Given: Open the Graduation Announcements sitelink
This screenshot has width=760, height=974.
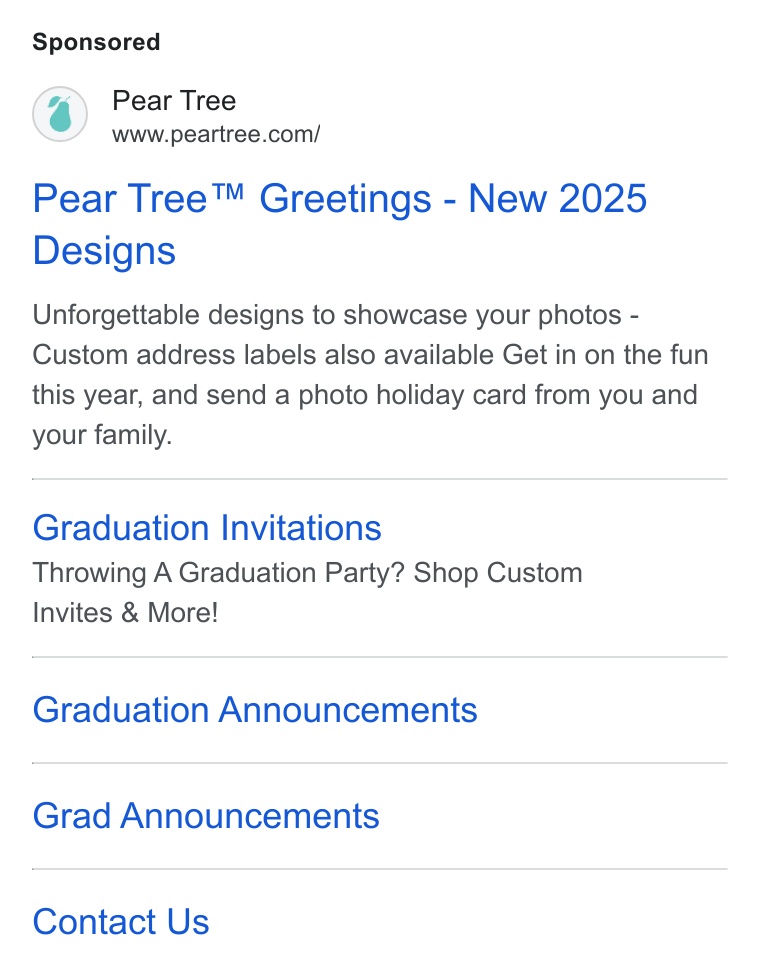Looking at the screenshot, I should point(255,710).
